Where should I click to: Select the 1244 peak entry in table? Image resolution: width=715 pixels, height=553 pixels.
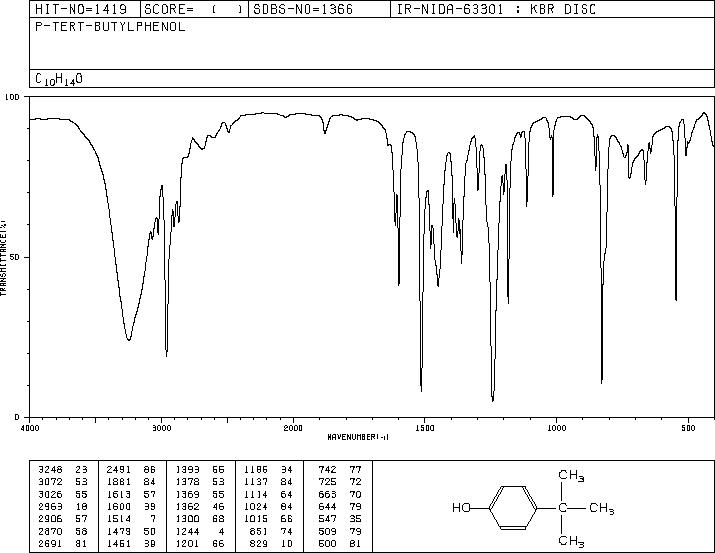[200, 531]
